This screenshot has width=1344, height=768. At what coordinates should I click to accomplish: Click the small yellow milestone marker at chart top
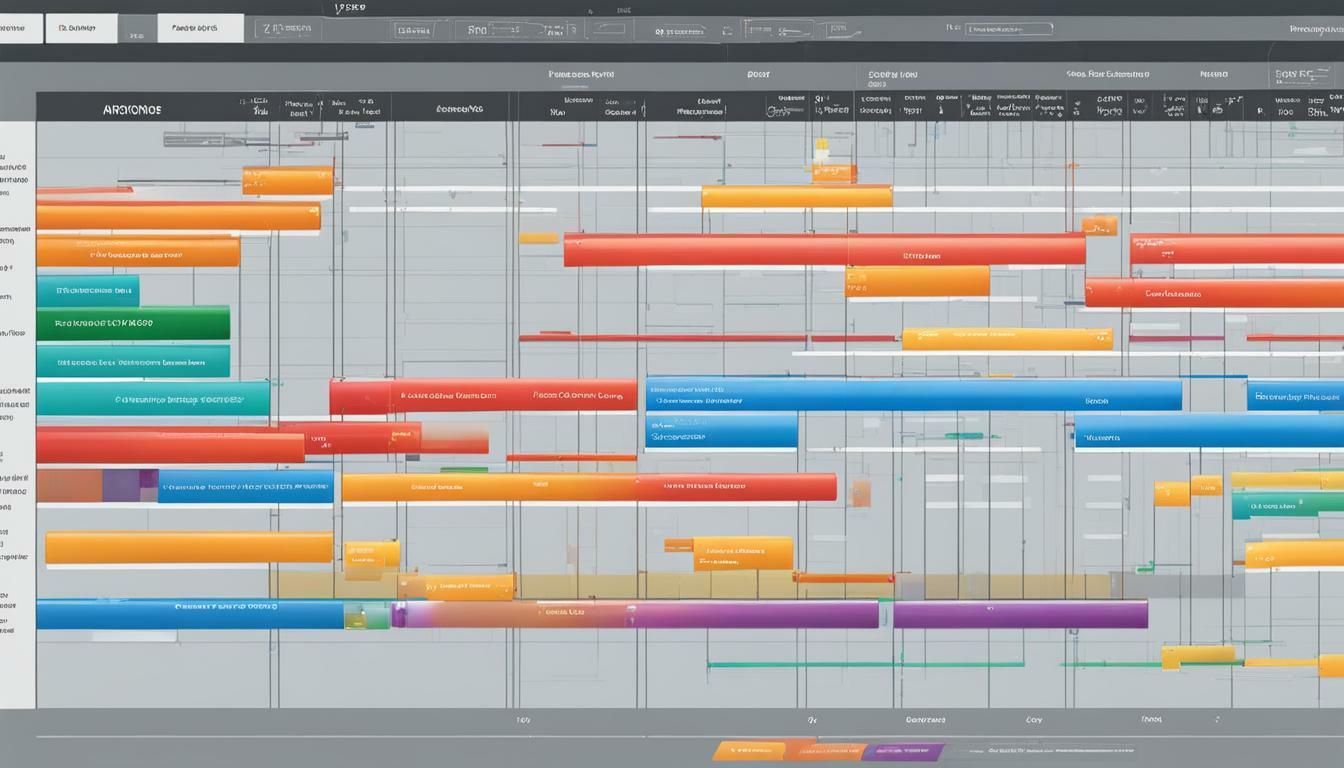click(821, 151)
